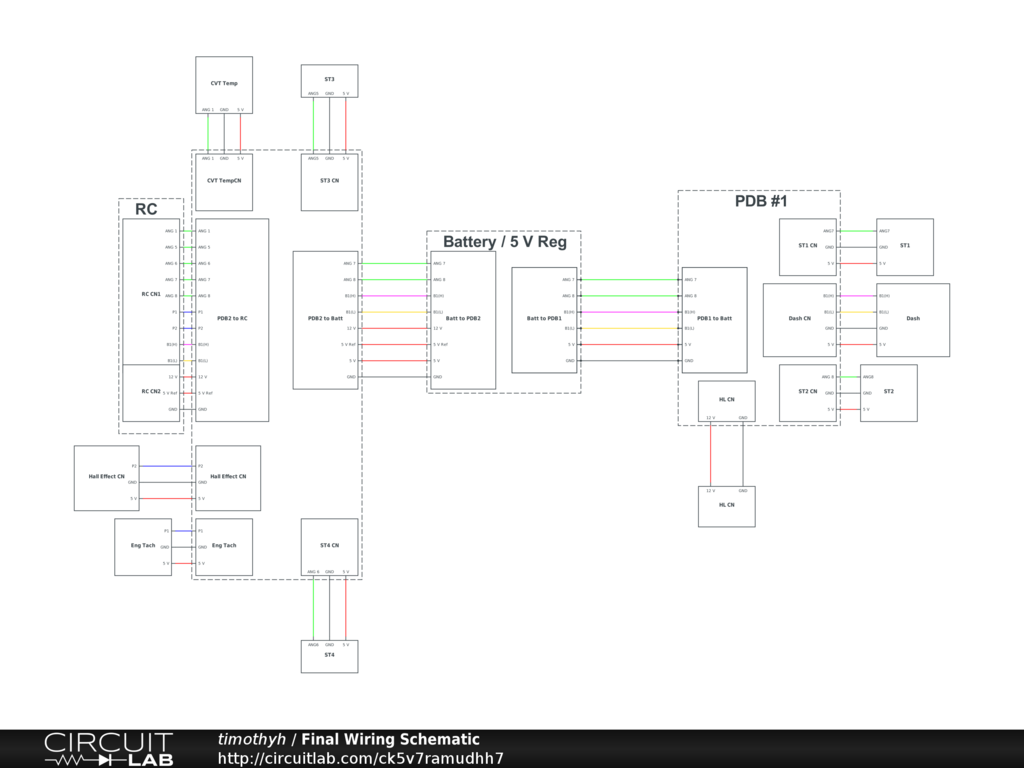1024x768 pixels.
Task: Select the RC CN1 connector block
Action: 150,294
